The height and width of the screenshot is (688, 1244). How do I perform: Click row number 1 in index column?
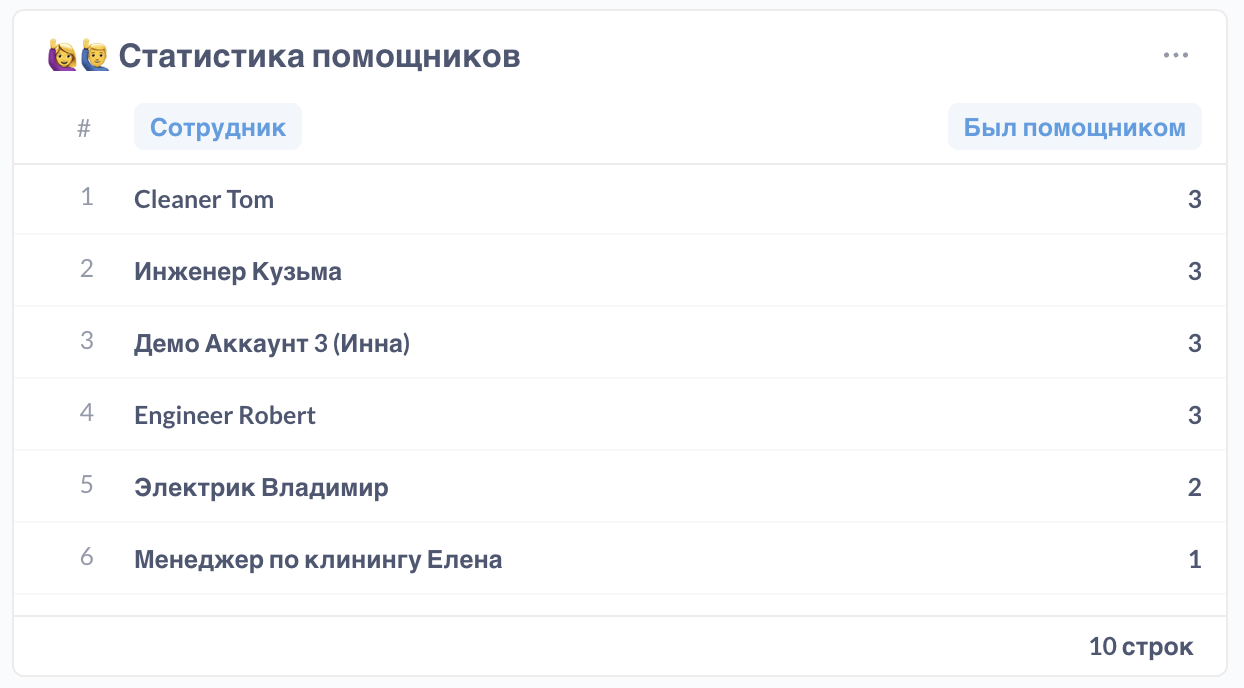(87, 197)
